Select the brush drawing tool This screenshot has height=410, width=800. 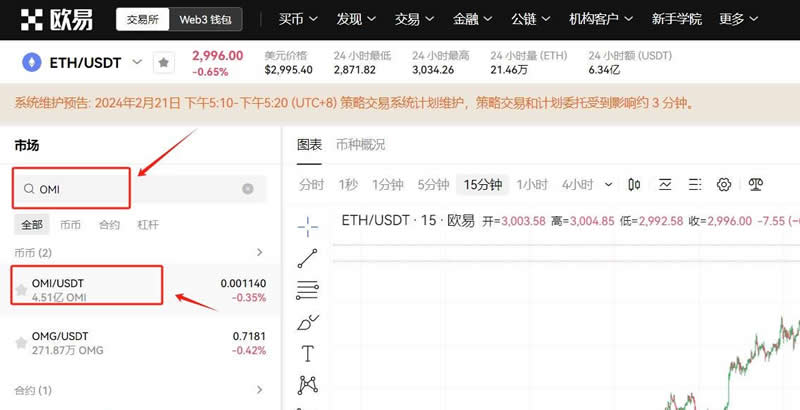click(x=307, y=322)
